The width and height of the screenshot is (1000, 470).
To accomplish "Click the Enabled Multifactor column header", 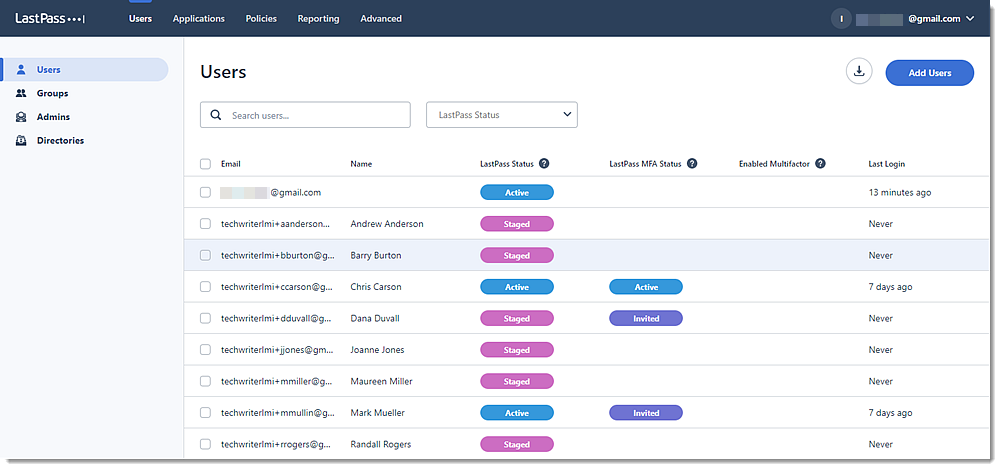I will (x=774, y=164).
